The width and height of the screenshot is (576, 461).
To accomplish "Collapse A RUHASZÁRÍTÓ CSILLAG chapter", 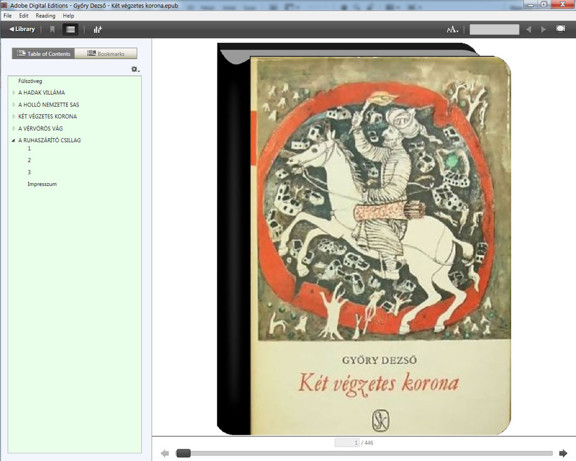I will (x=14, y=140).
